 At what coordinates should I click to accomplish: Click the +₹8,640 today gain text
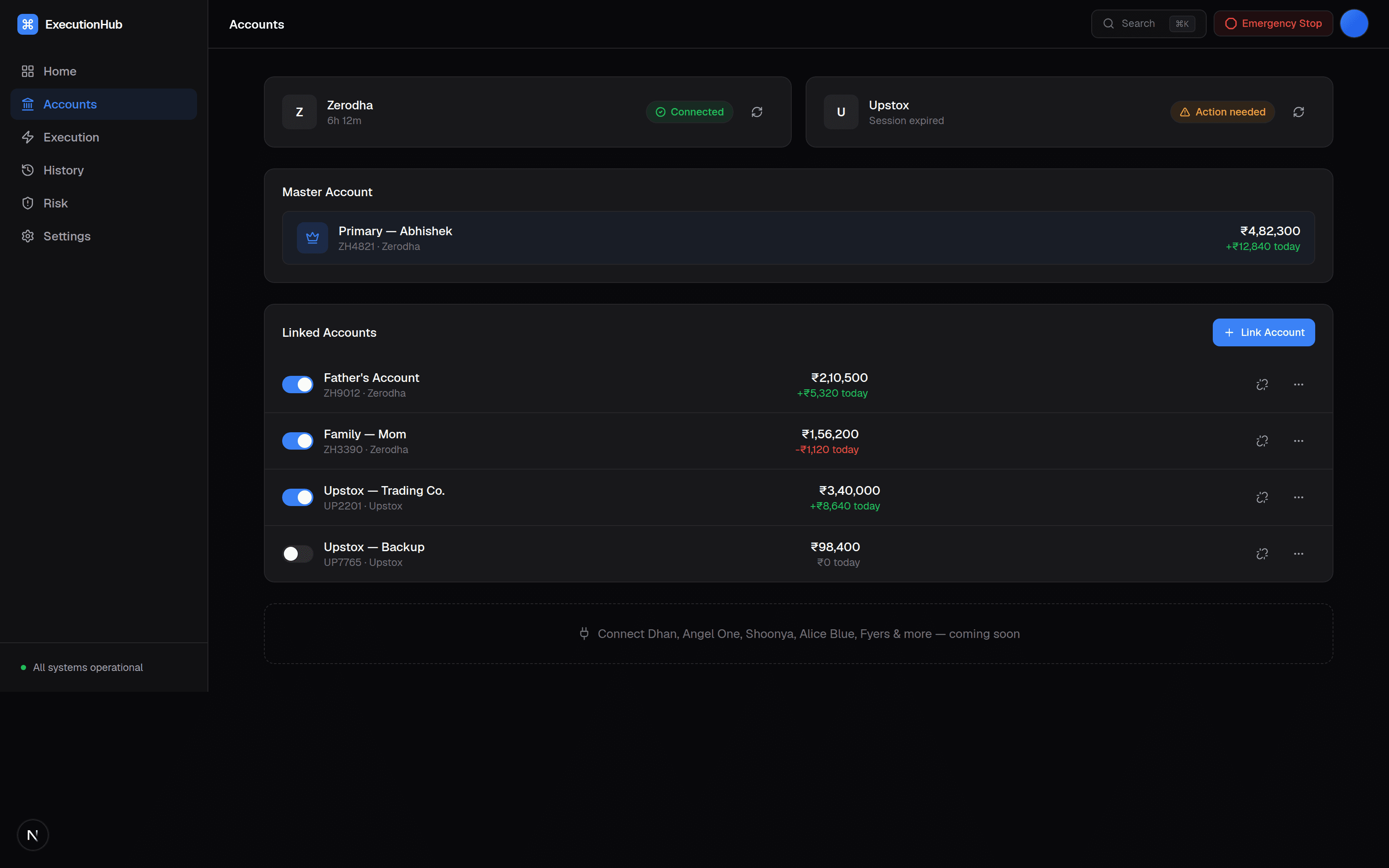coord(845,506)
